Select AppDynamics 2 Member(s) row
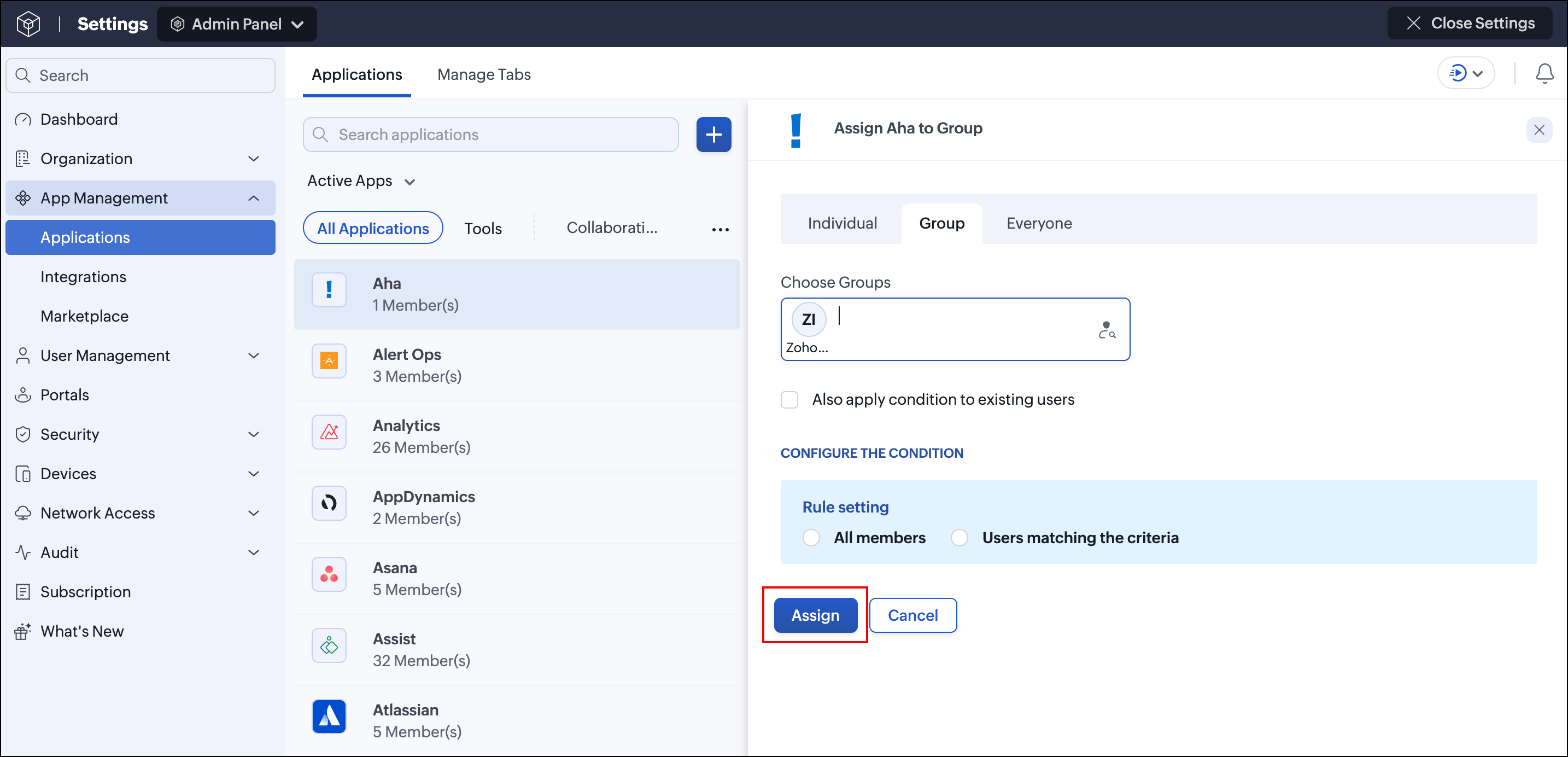The image size is (1568, 757). pos(517,508)
